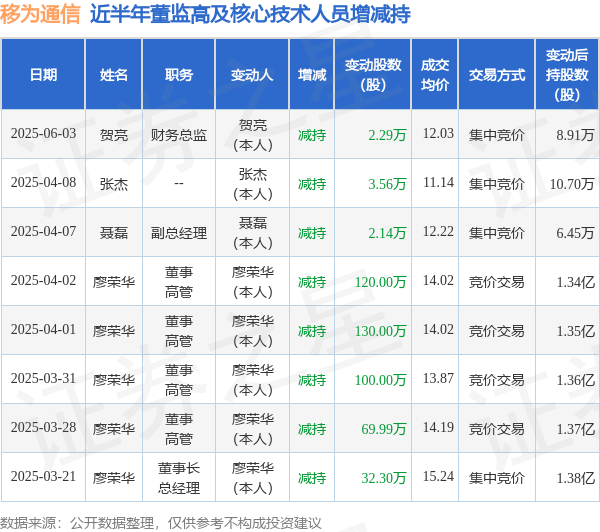Select the 变动股数(股) column header
The image size is (600, 532).
pos(373,75)
